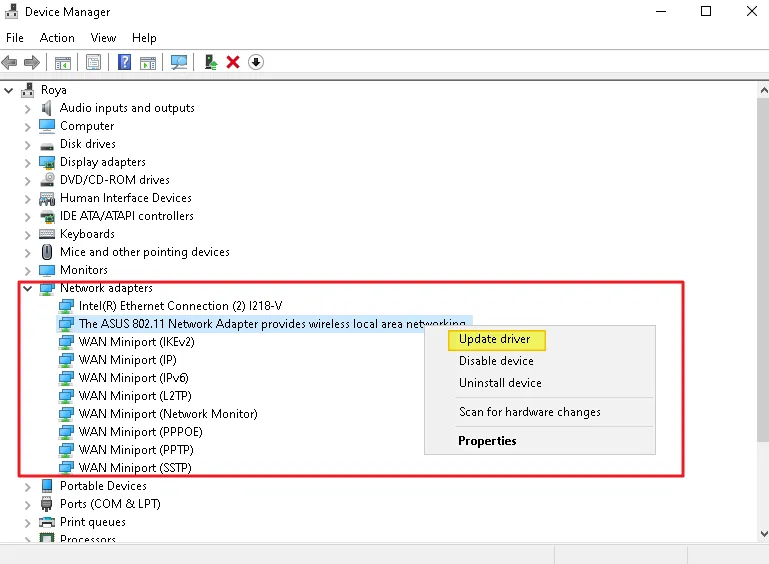Select WAN Miniport (IP)

128,360
